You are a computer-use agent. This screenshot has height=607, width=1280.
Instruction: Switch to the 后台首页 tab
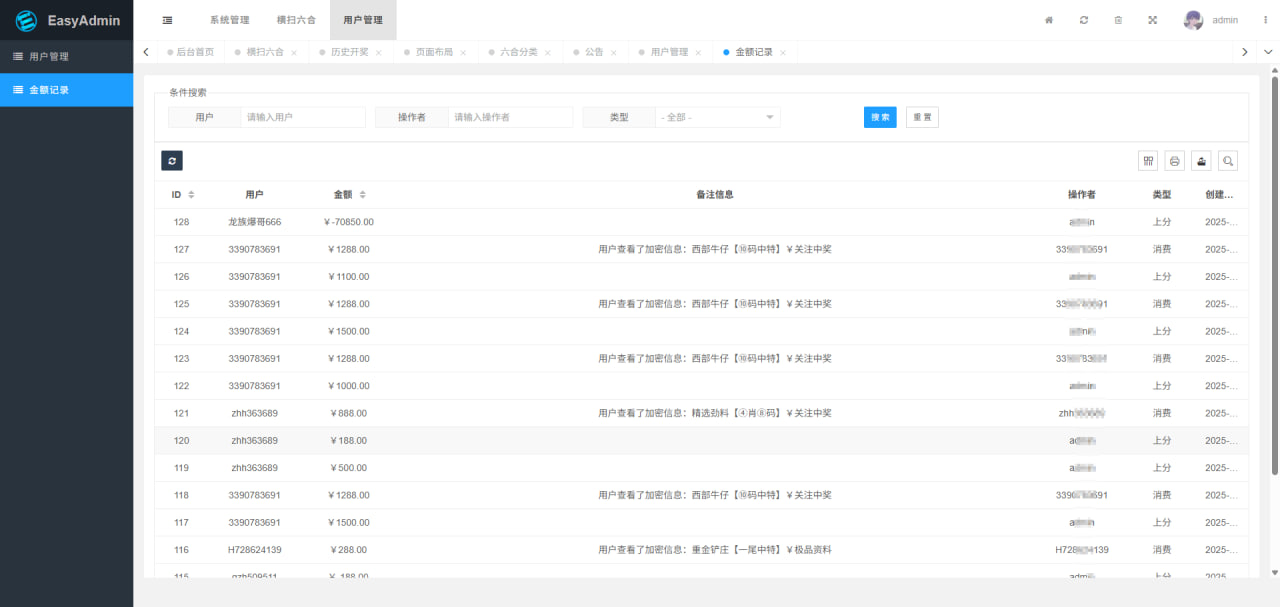(x=190, y=52)
